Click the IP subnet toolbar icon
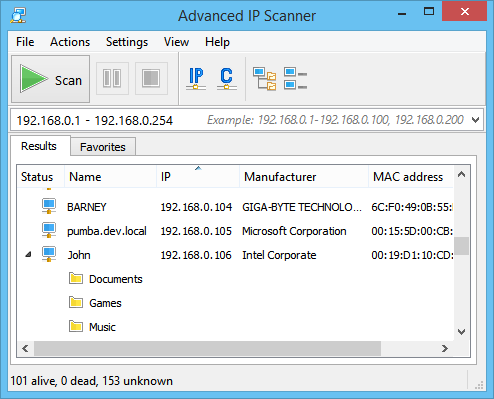This screenshot has width=494, height=399. [196, 79]
